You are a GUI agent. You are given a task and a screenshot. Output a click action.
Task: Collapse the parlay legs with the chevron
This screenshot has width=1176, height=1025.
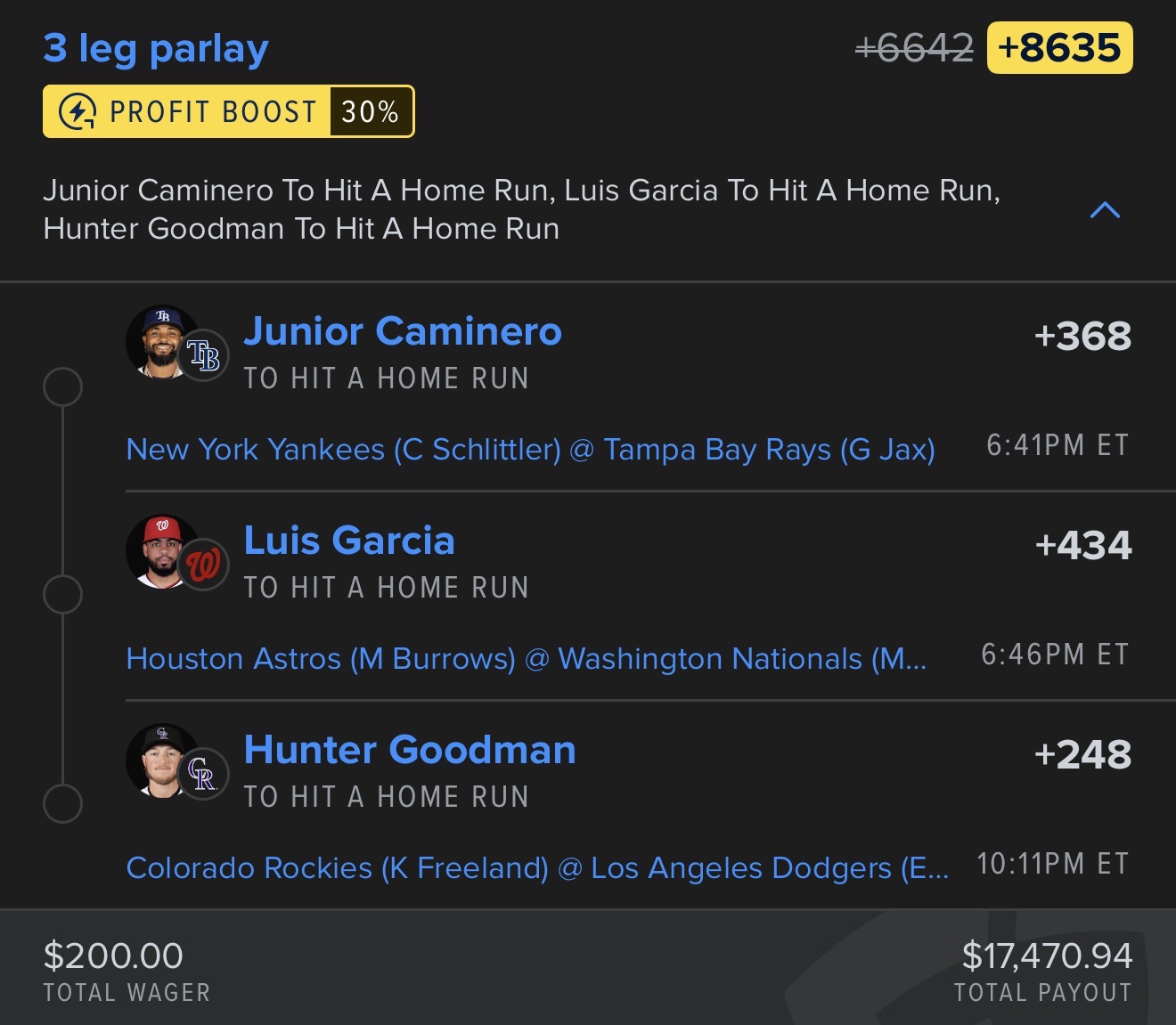click(1105, 210)
